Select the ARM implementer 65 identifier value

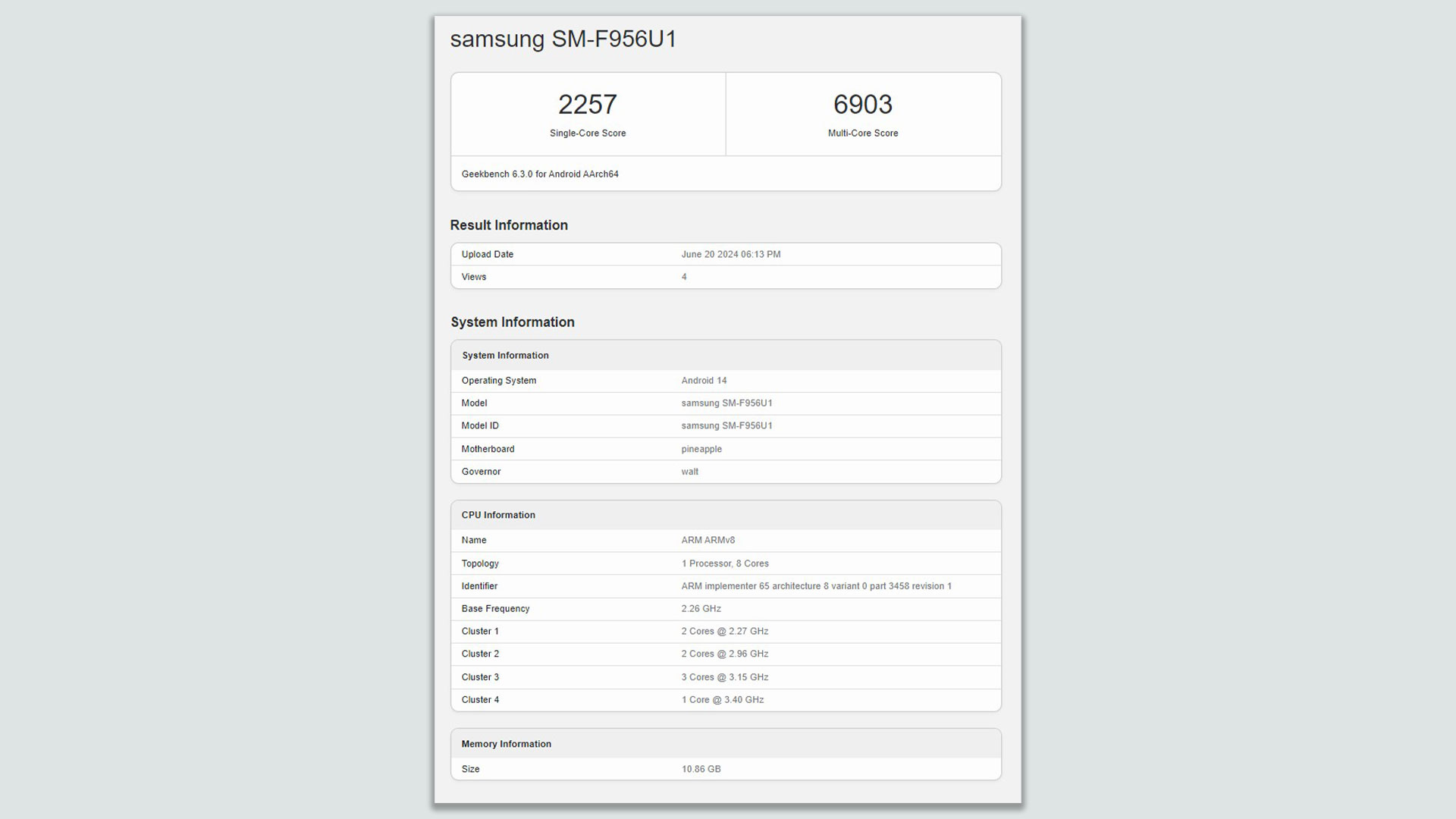click(816, 586)
